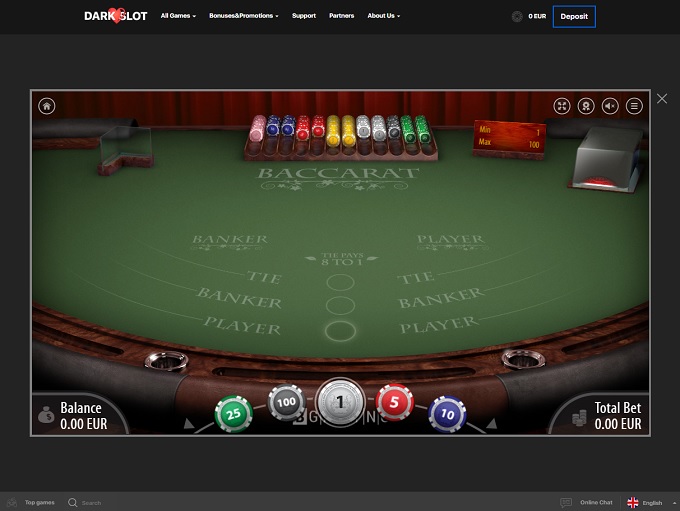
Task: Select the blue 10 chip
Action: coord(446,413)
